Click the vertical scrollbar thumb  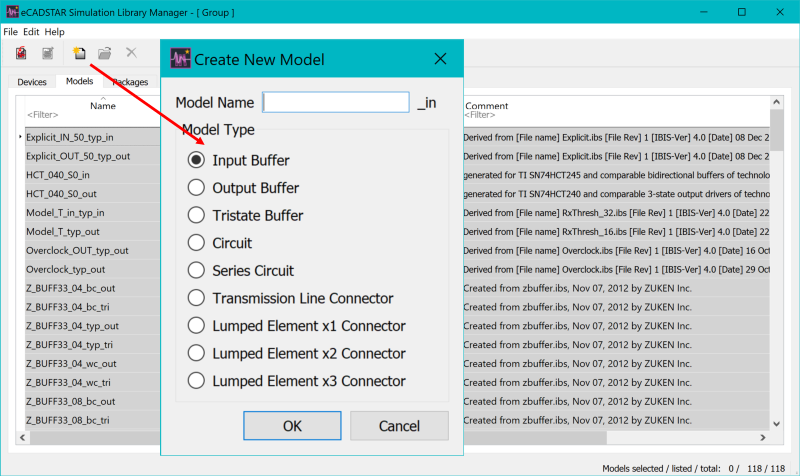click(777, 130)
